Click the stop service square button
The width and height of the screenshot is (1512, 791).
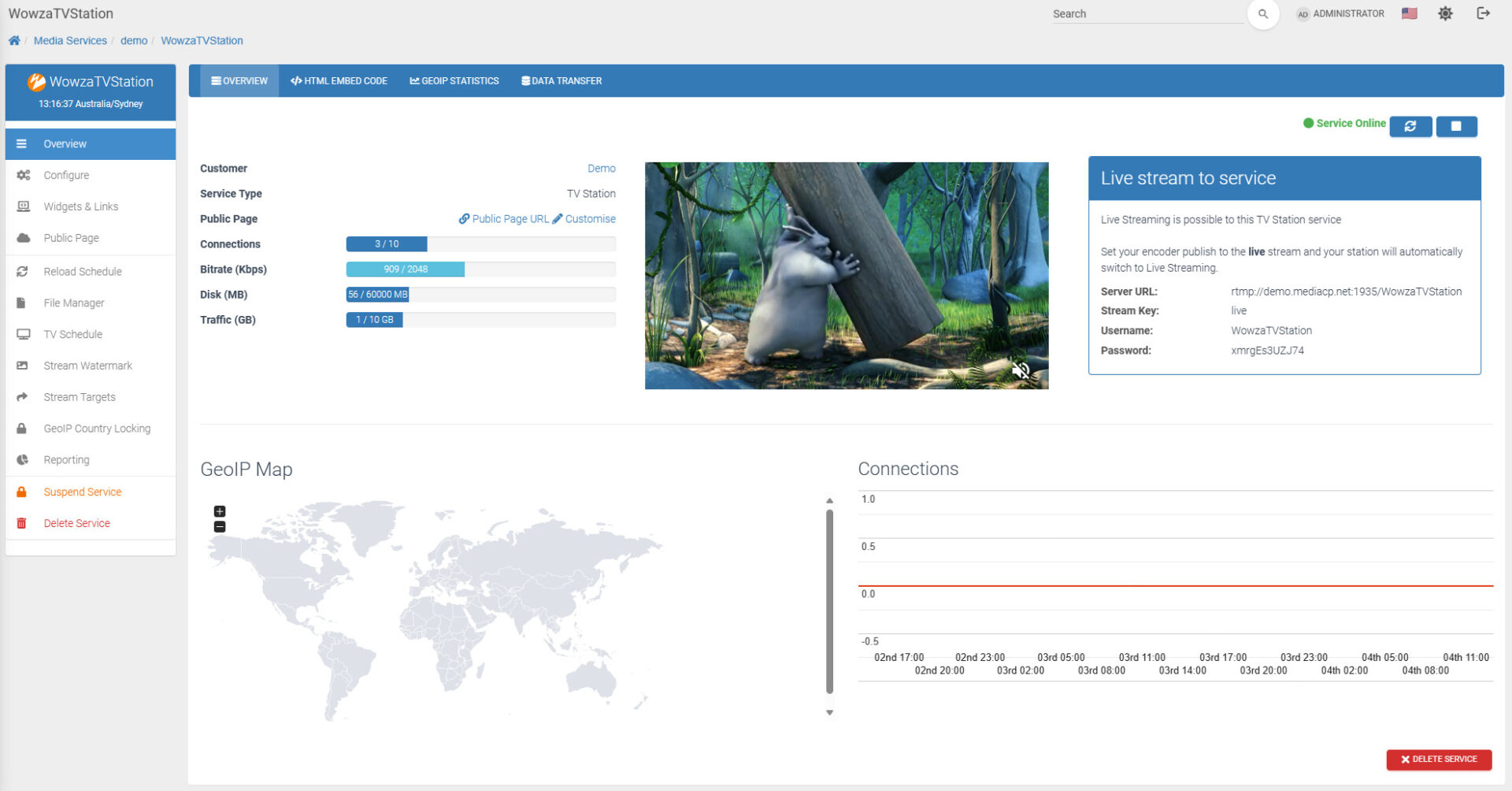pos(1456,126)
